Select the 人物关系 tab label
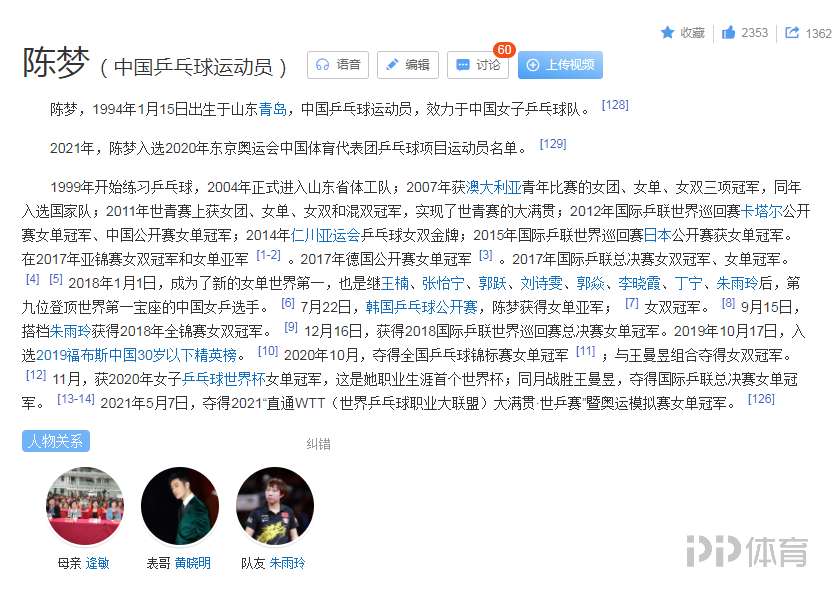The height and width of the screenshot is (596, 837). (56, 441)
